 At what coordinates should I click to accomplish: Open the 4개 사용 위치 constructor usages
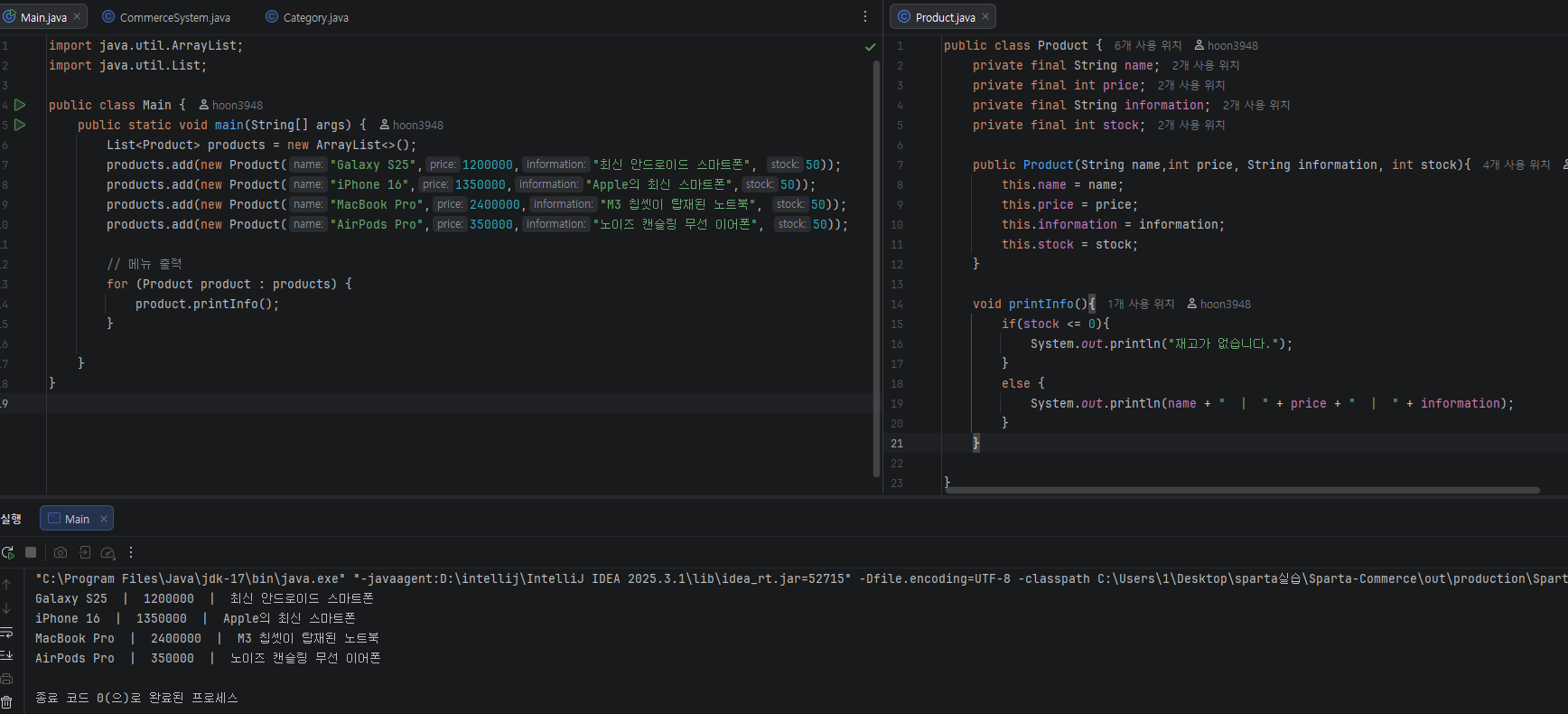pyautogui.click(x=1517, y=164)
